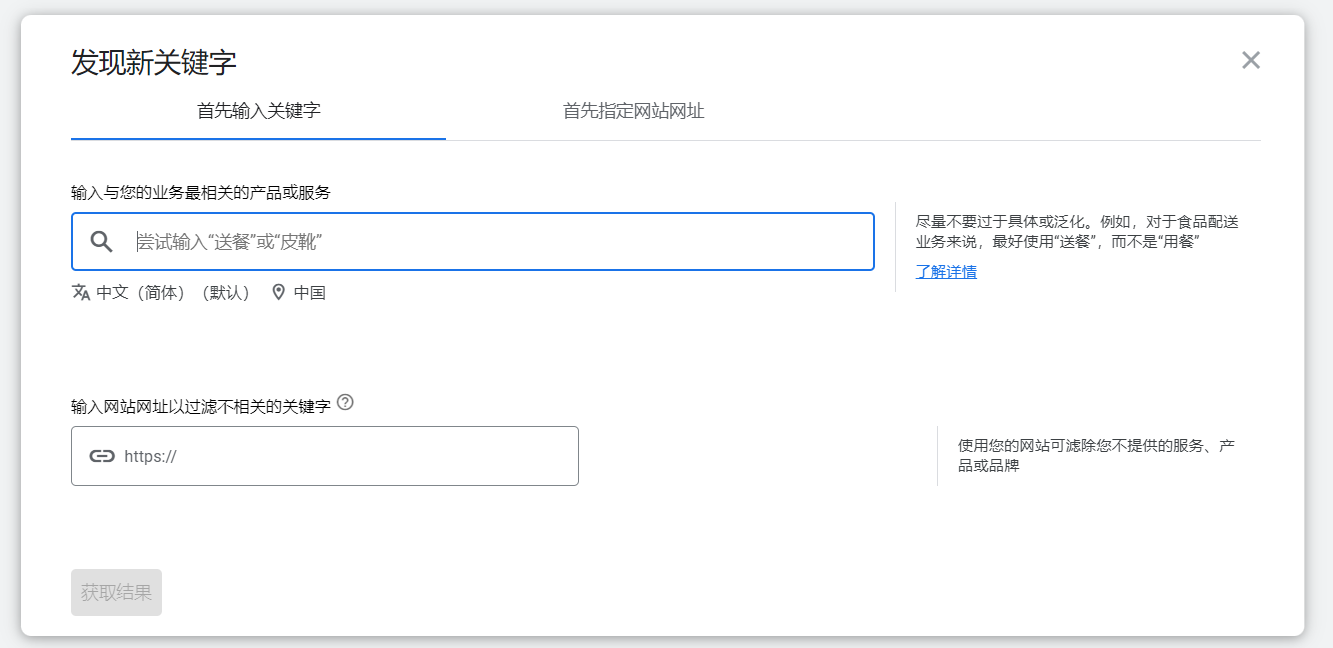The height and width of the screenshot is (648, 1333).
Task: Close the 发现新关键字 dialog
Action: point(1250,60)
